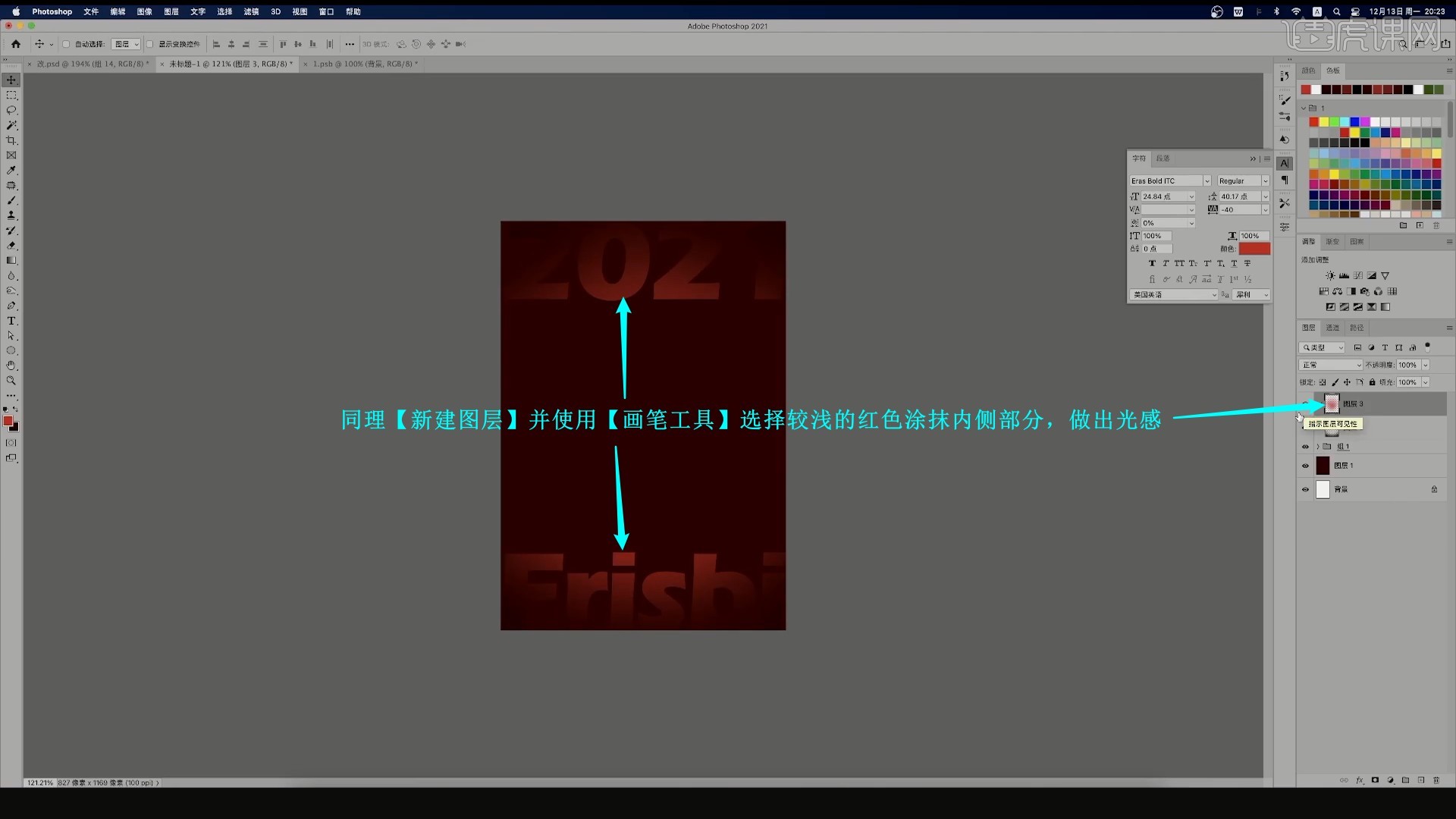Viewport: 1456px width, 819px height.
Task: Click the align left edges icon
Action: (216, 44)
